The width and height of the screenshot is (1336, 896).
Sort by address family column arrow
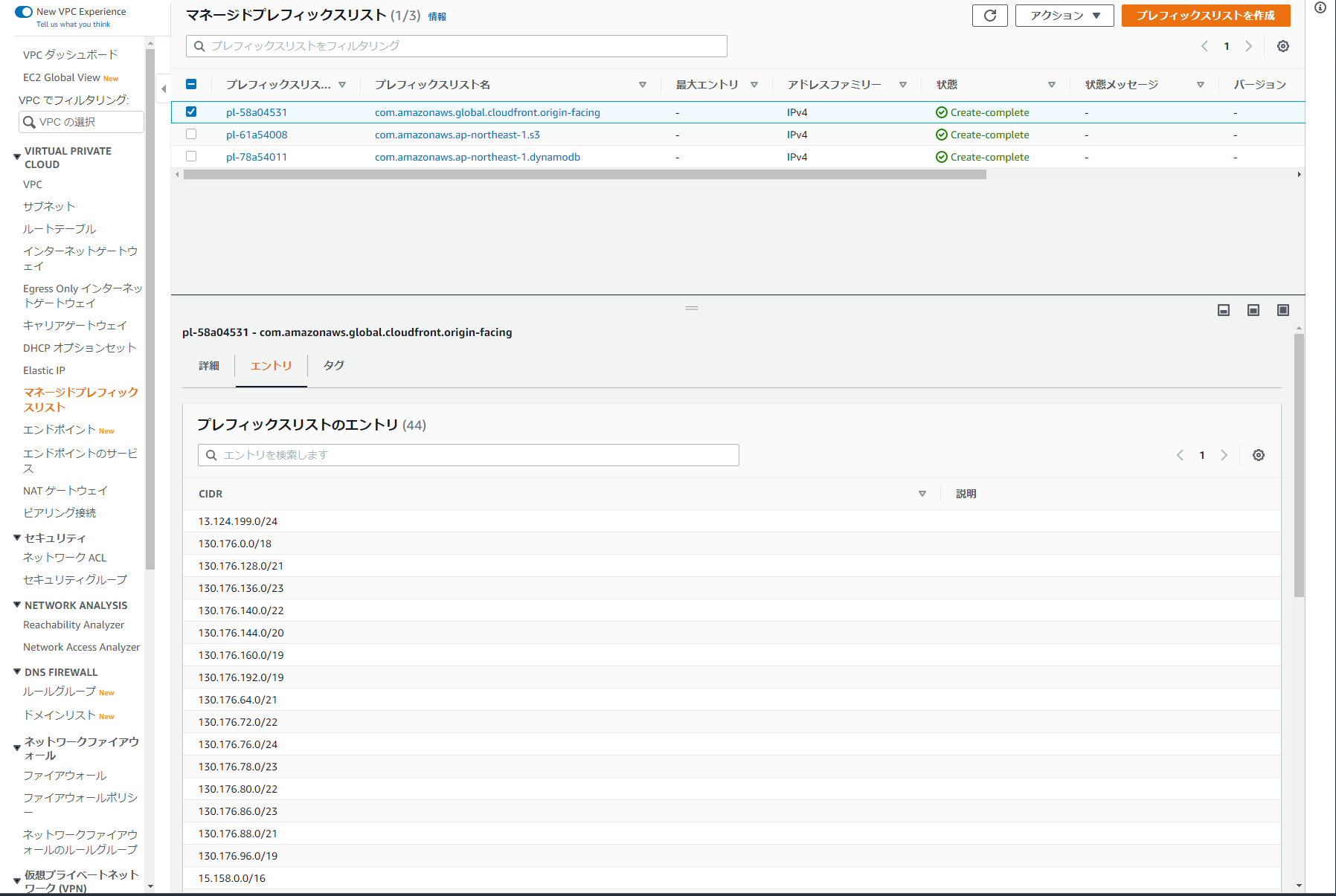pos(903,85)
